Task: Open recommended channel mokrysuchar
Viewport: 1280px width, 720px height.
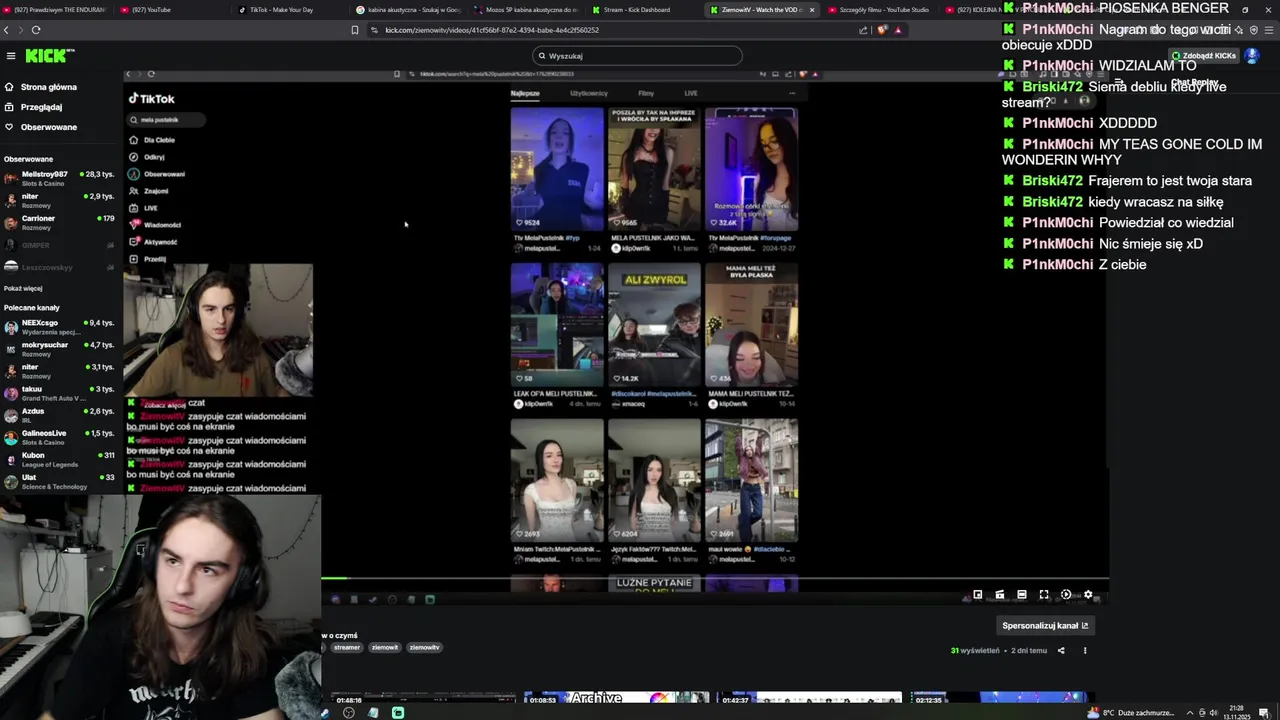Action: (59, 348)
